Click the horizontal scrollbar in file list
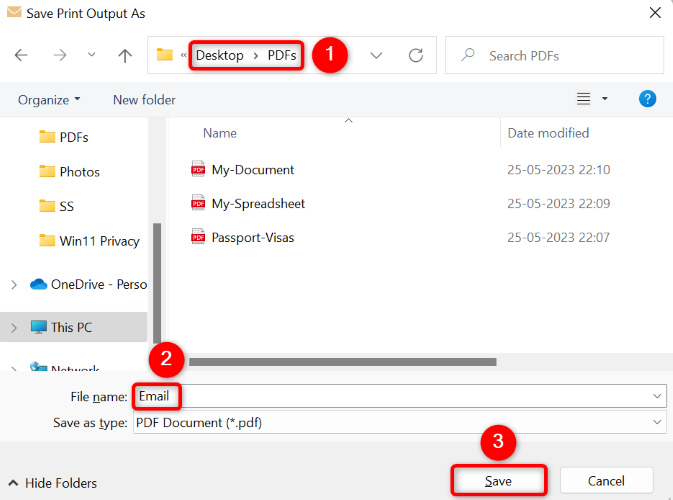 tap(340, 361)
